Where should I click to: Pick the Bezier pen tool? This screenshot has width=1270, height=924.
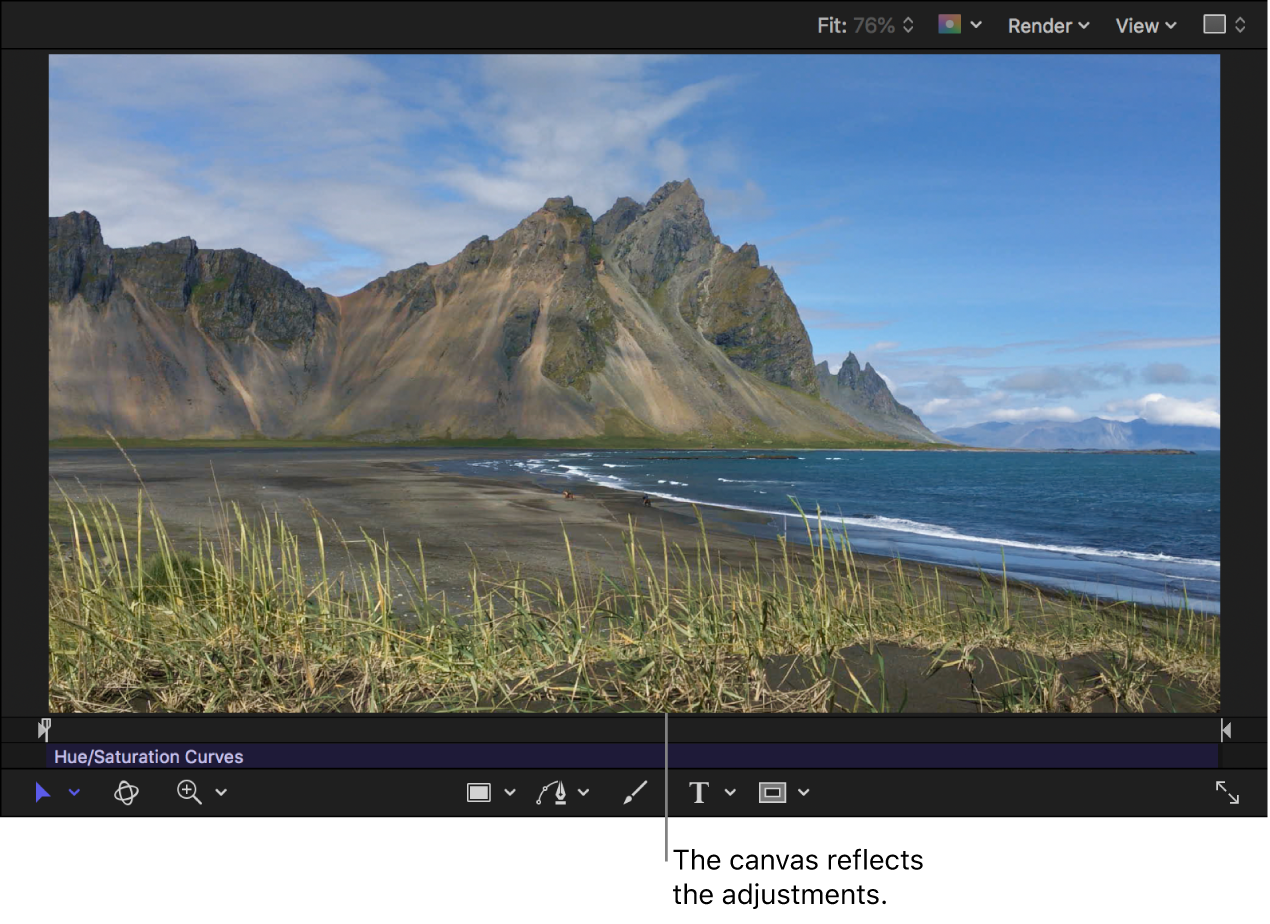point(551,793)
